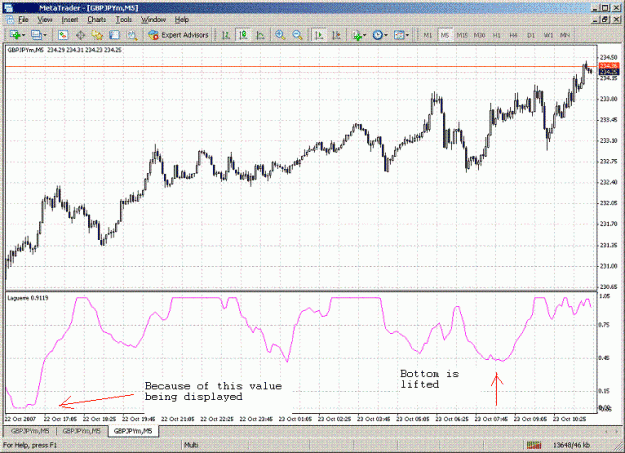The image size is (625, 453).
Task: Select the D1 timeframe
Action: coord(531,35)
